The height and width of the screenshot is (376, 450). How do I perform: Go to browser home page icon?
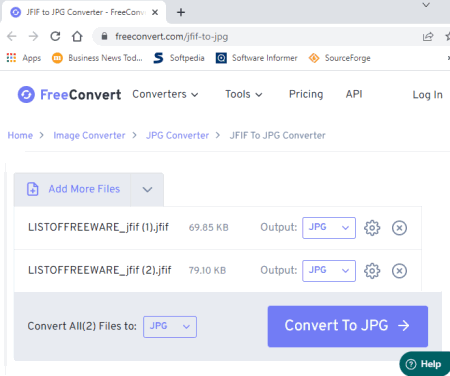tap(77, 36)
